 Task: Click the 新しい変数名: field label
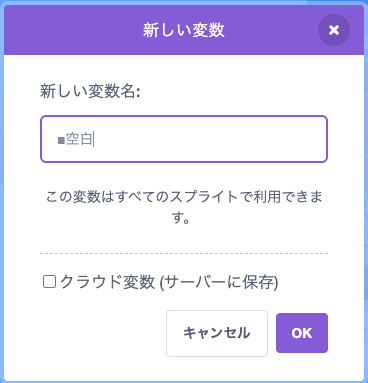90,91
